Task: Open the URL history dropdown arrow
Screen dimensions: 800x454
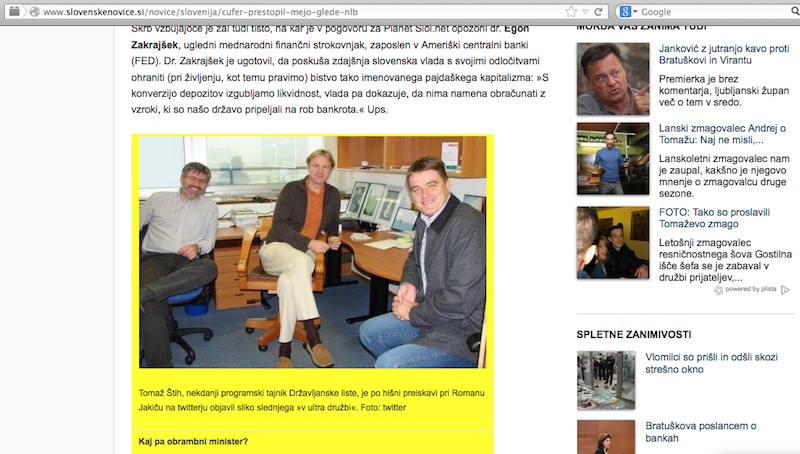Action: tap(585, 12)
